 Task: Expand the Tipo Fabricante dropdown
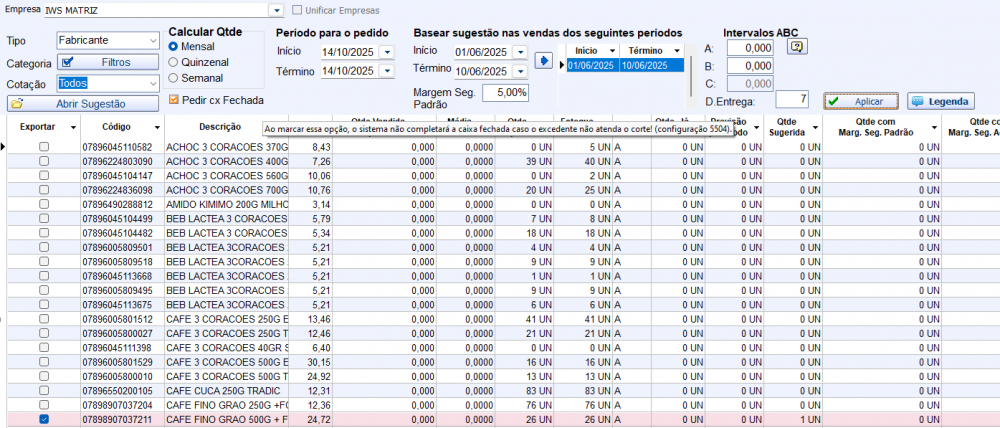[x=151, y=41]
